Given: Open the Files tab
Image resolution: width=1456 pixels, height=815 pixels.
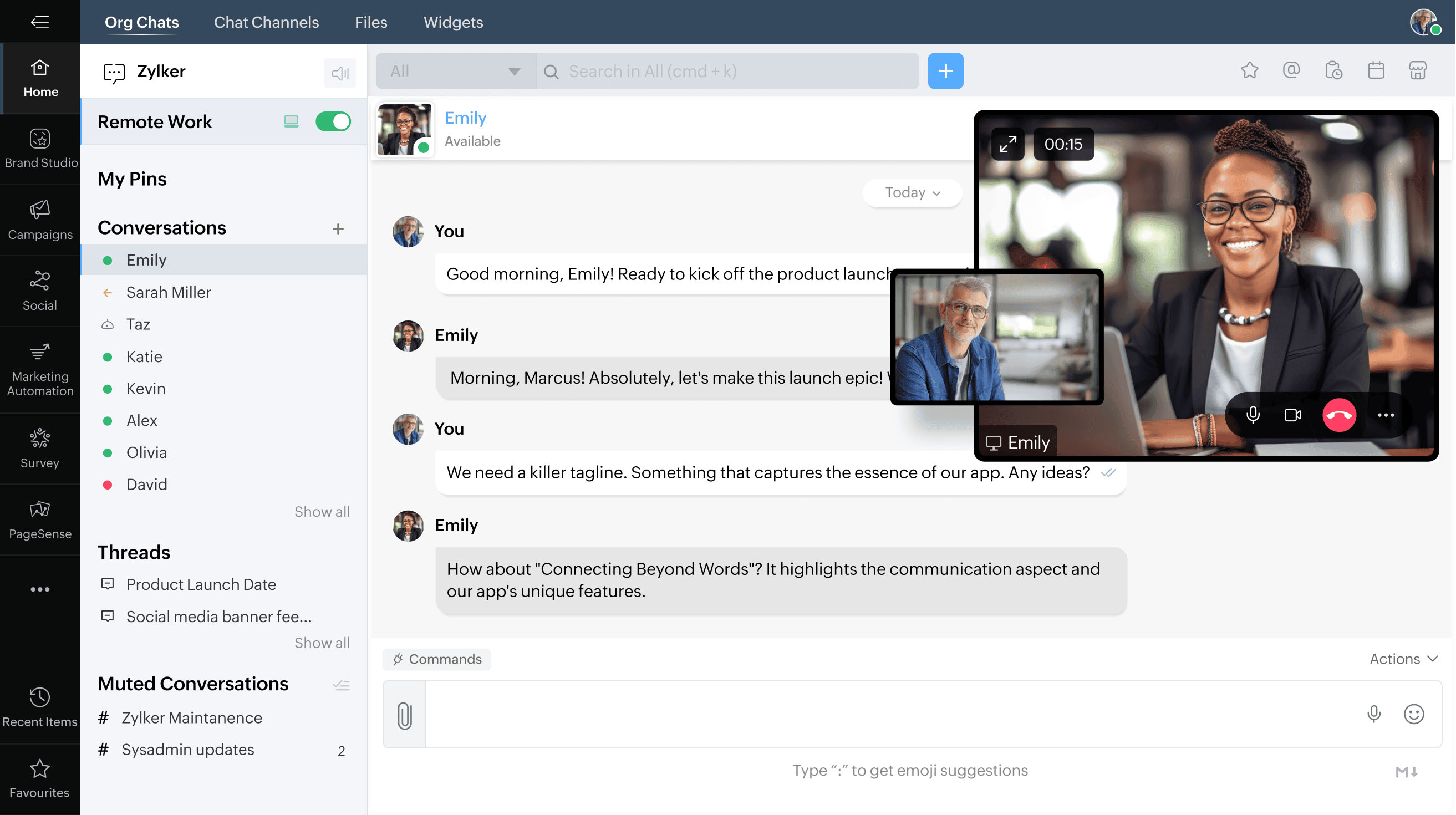Looking at the screenshot, I should 371,22.
